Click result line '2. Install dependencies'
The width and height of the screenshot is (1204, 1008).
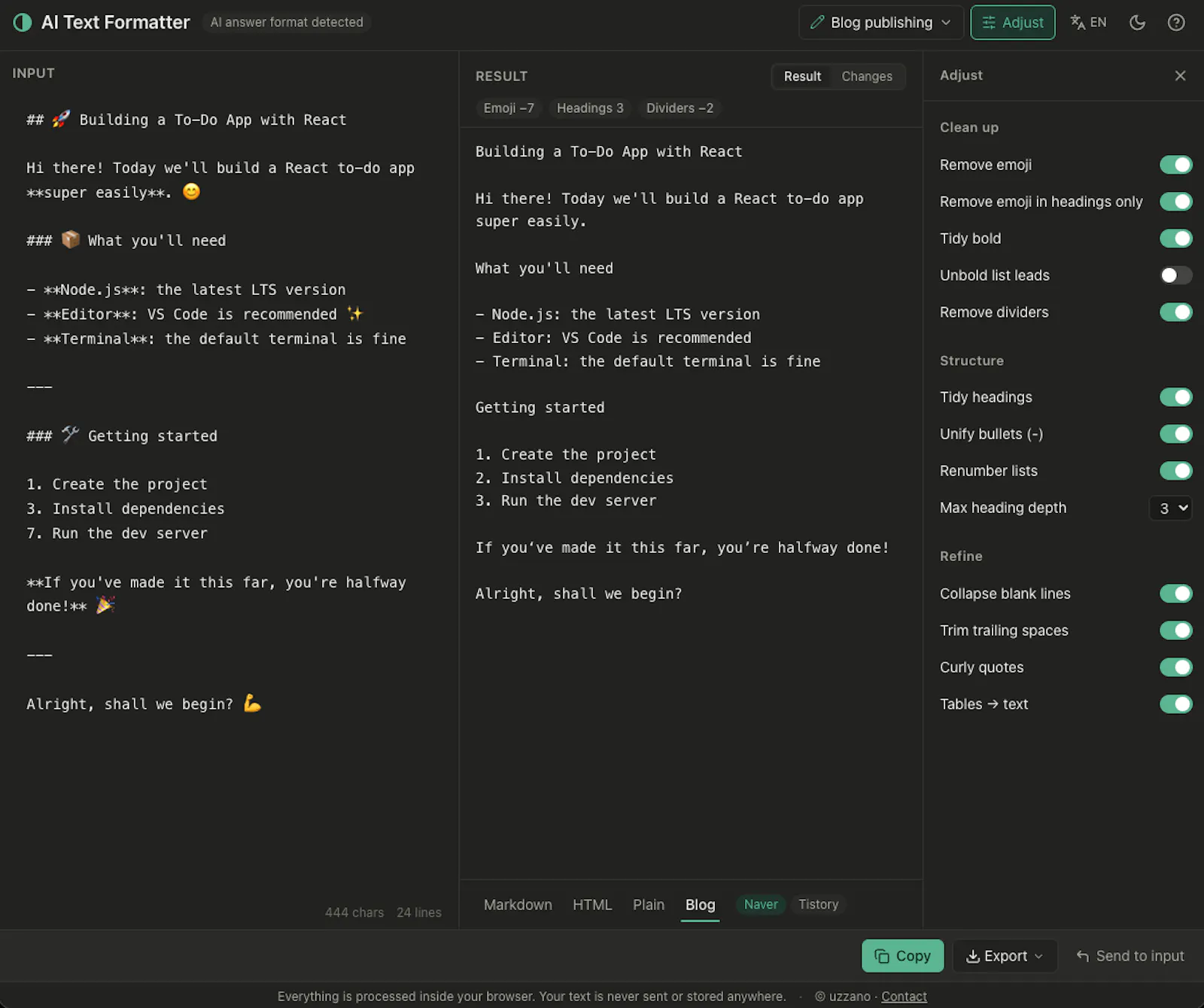tap(574, 478)
